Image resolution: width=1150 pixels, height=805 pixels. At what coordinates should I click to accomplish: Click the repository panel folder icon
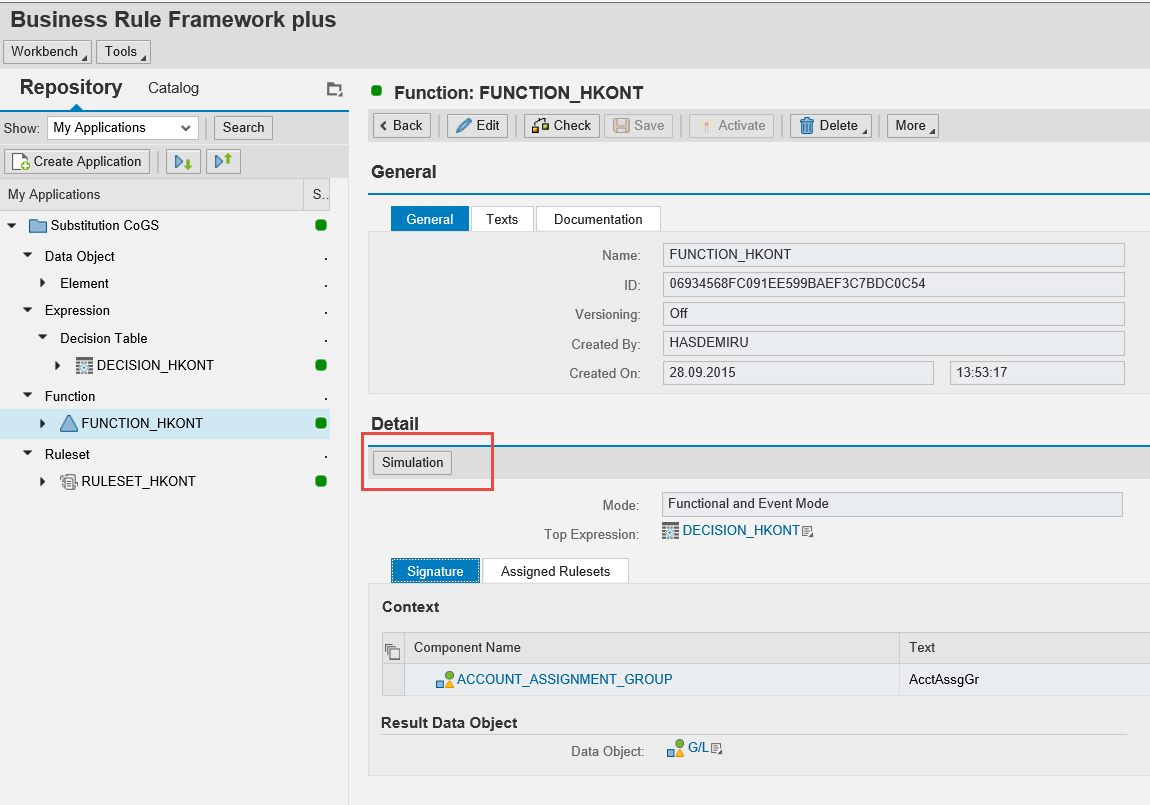click(334, 89)
